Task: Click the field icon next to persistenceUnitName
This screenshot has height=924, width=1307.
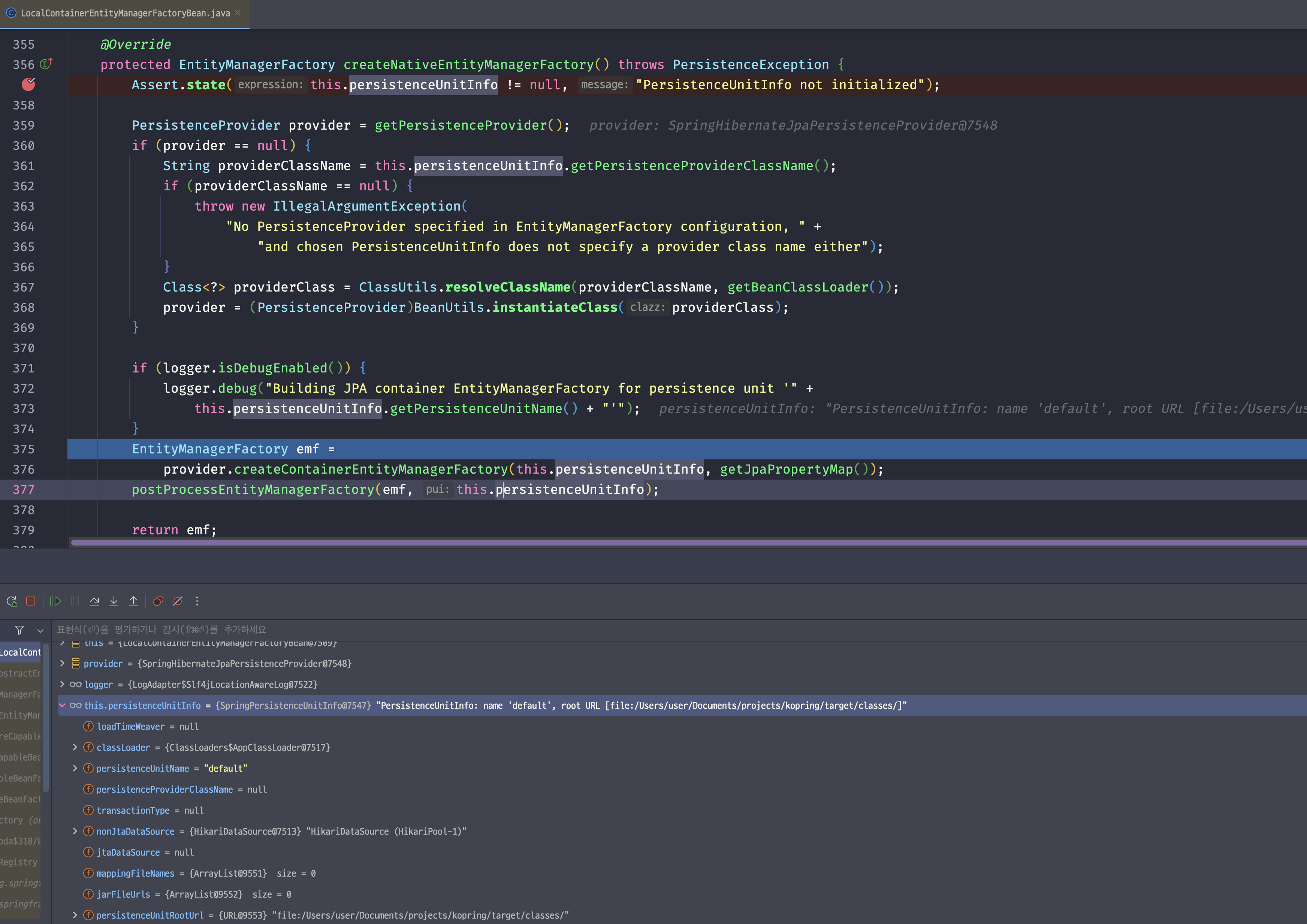Action: [x=88, y=769]
